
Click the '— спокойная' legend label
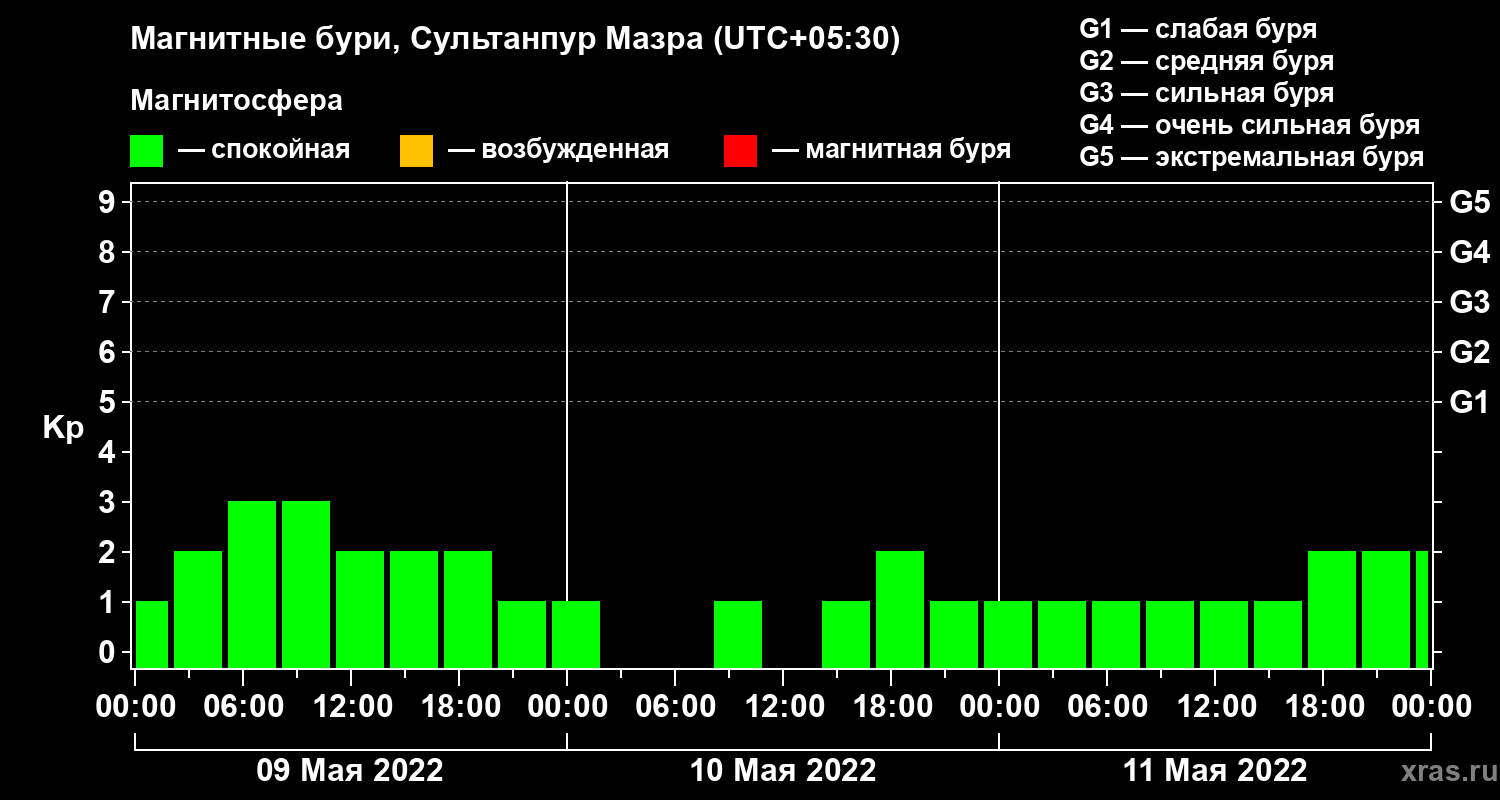pos(264,150)
